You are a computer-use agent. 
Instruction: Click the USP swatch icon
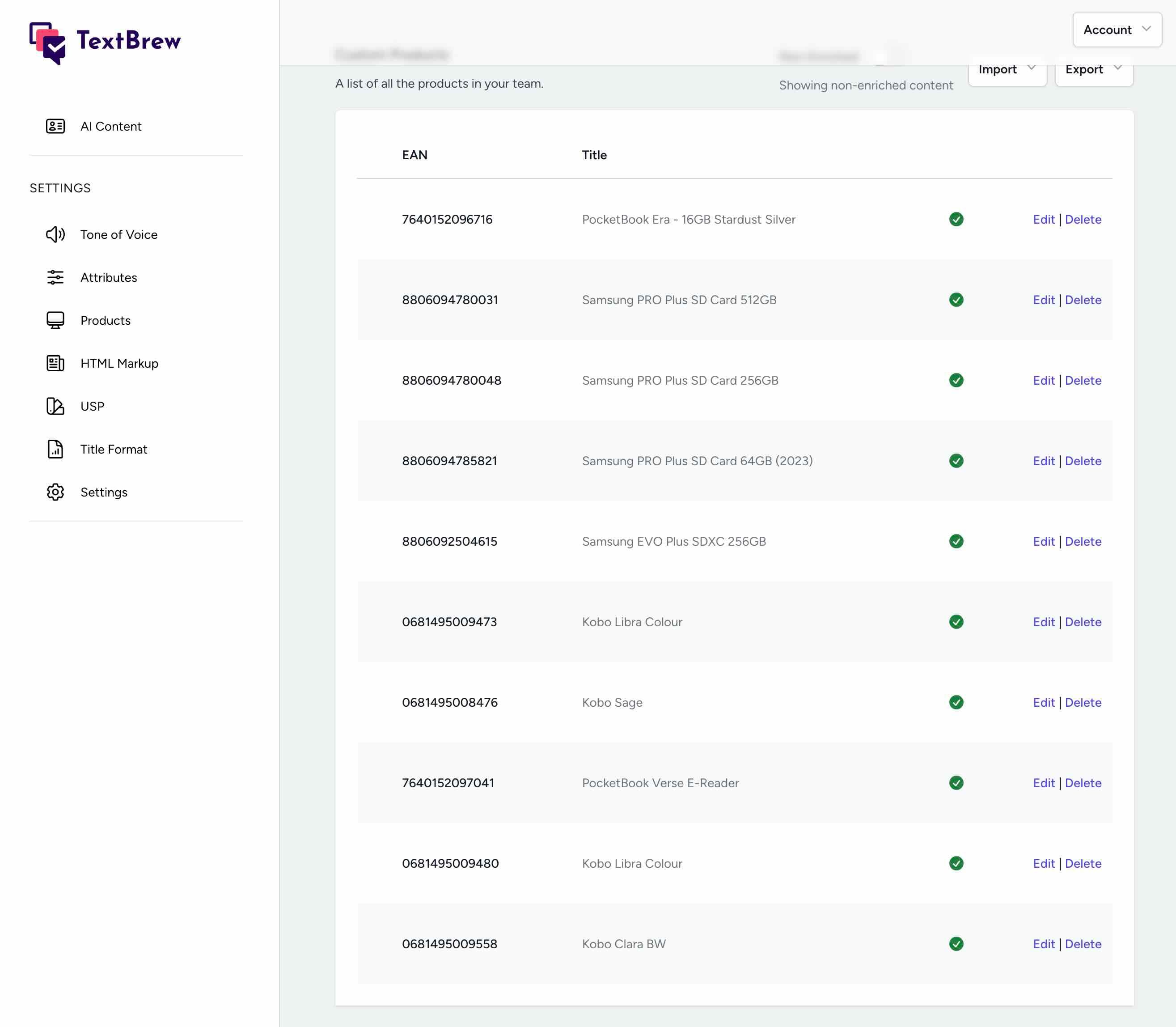tap(55, 406)
